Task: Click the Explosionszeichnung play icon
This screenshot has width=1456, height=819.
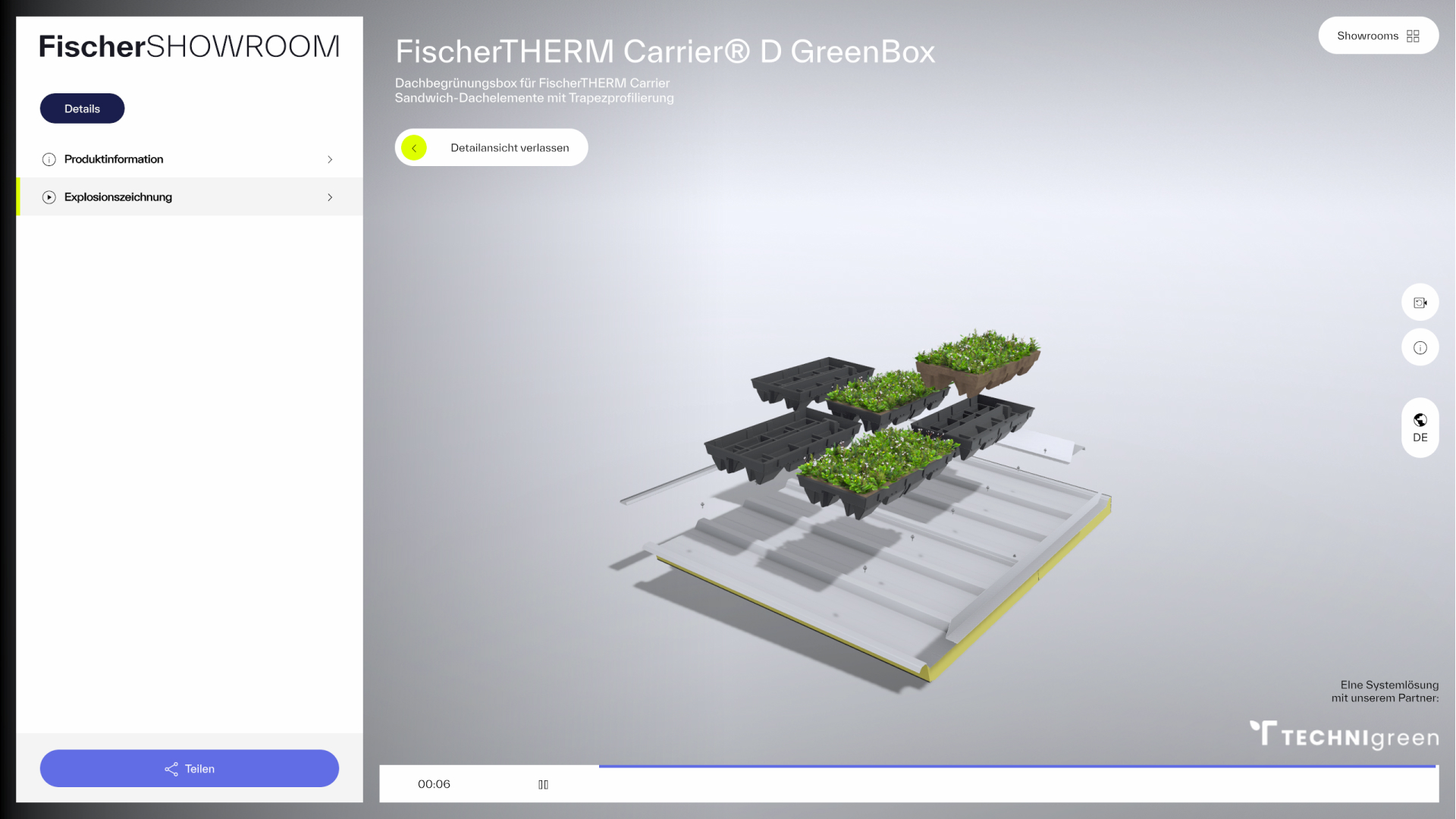Action: pyautogui.click(x=49, y=197)
